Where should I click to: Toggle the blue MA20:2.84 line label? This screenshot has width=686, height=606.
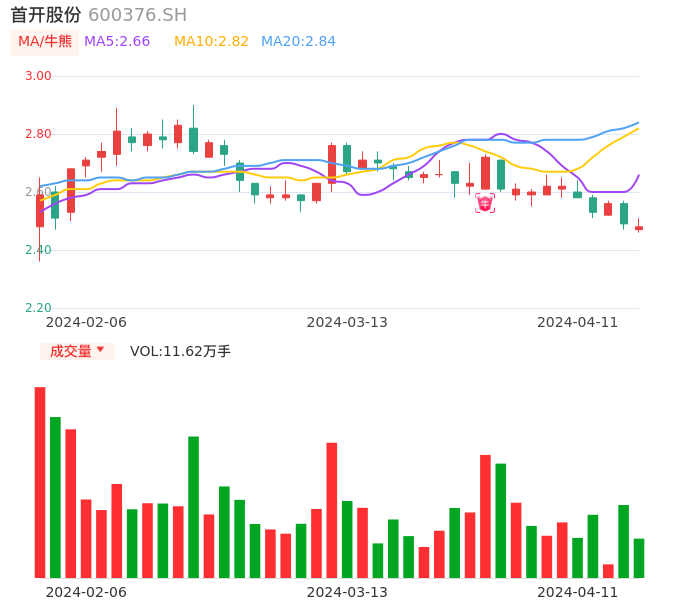point(298,42)
